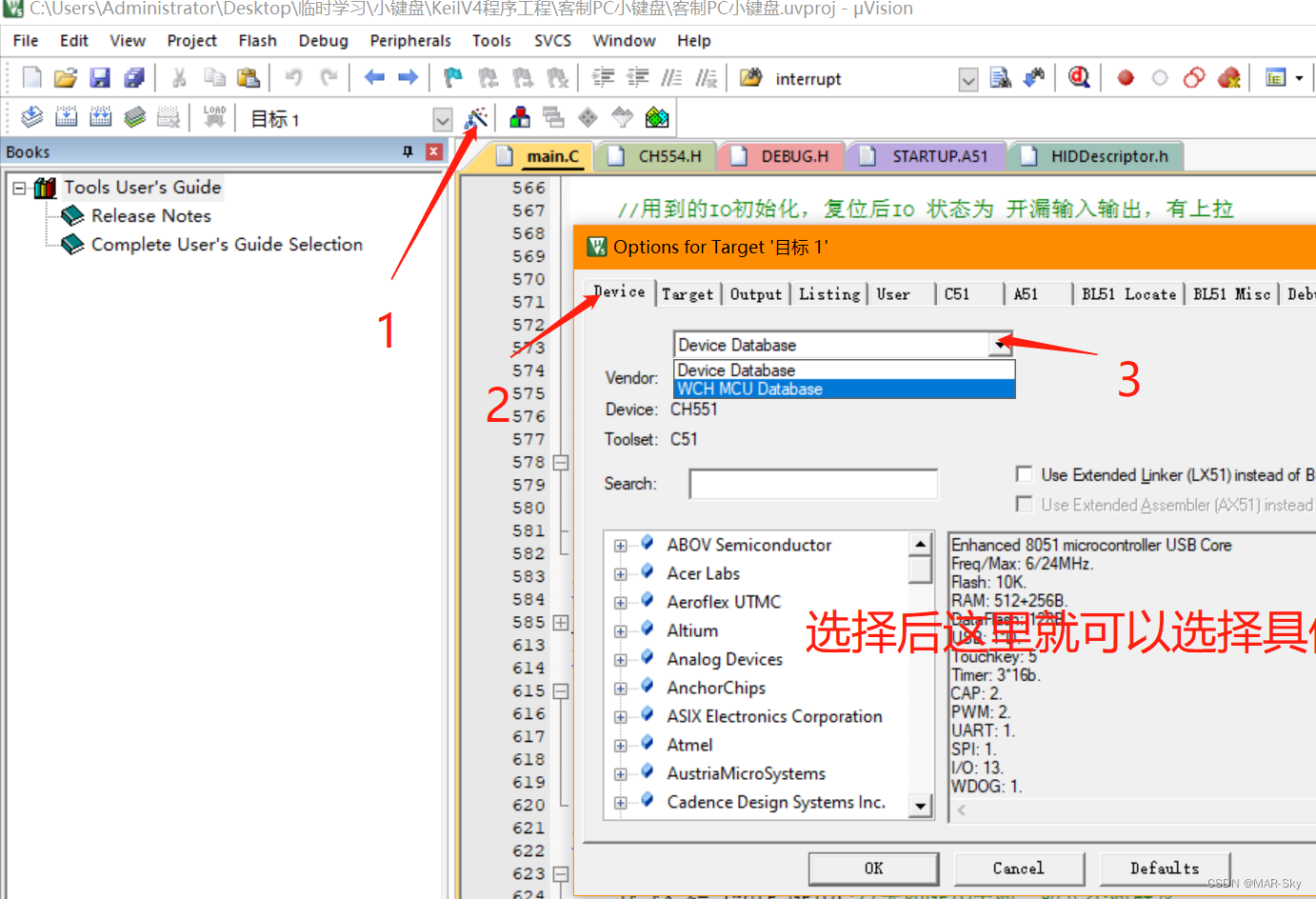Open the Flash menu

257,41
